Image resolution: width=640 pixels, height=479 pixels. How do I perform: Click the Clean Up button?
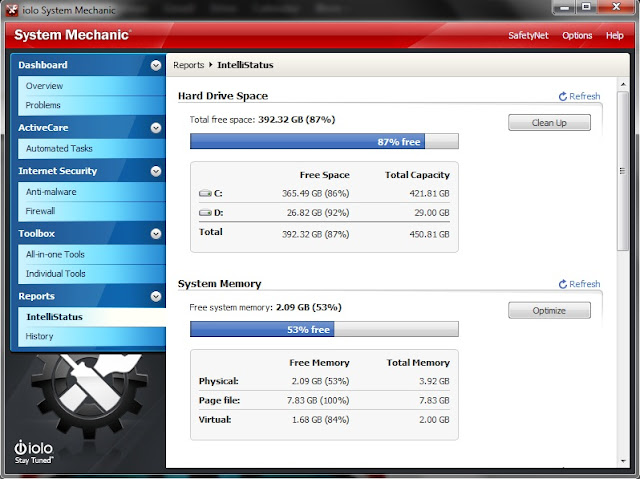[x=549, y=123]
